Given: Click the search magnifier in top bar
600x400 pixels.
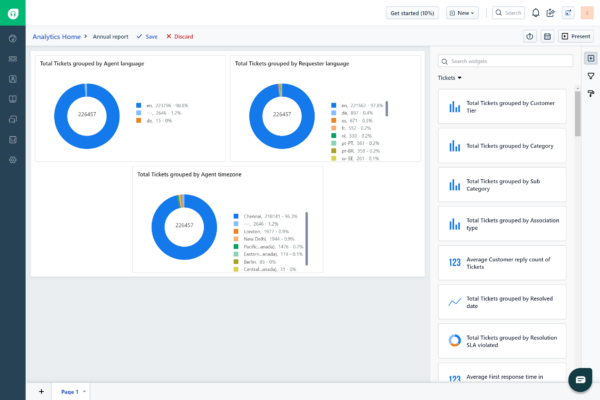Looking at the screenshot, I should pyautogui.click(x=499, y=13).
